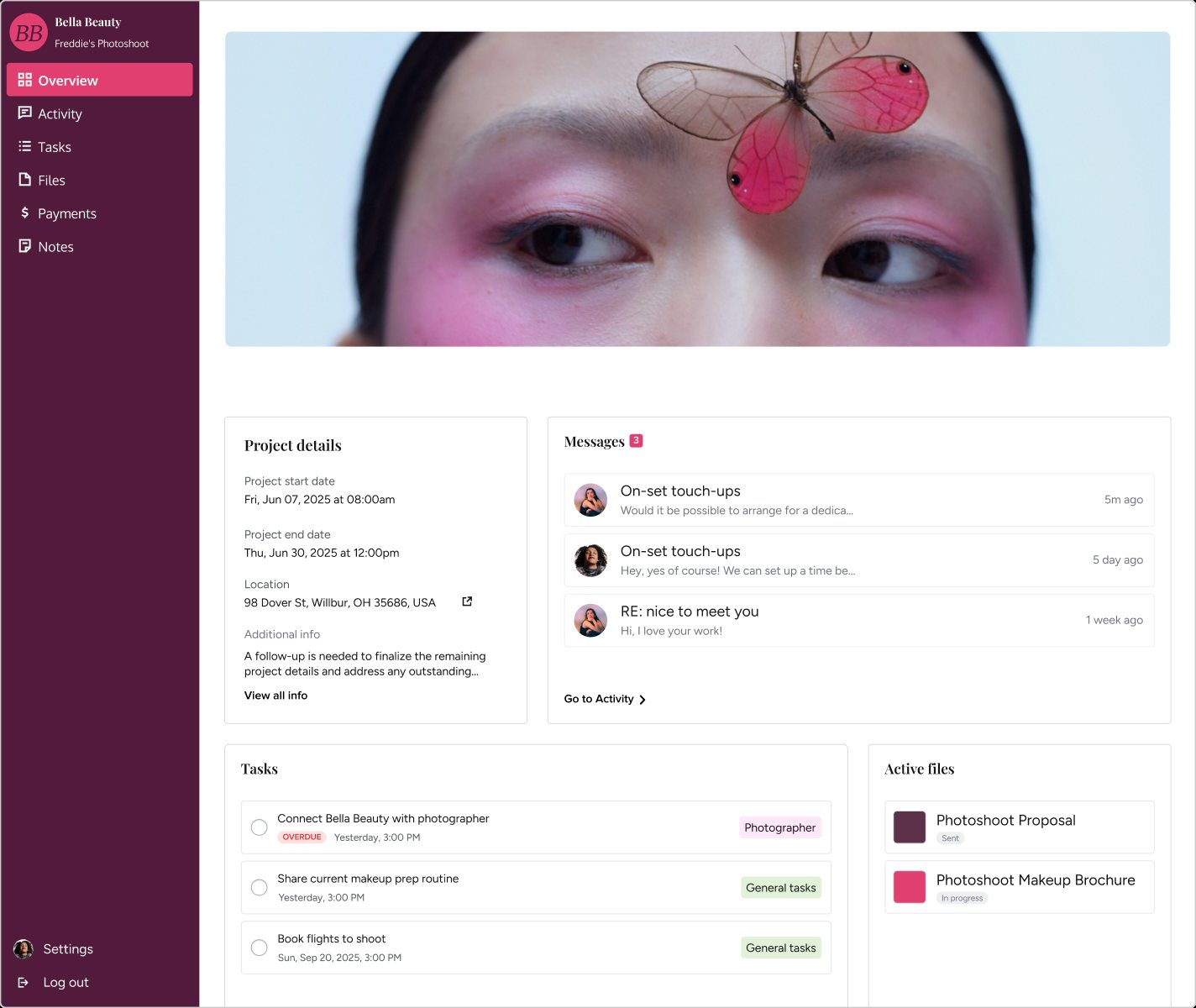This screenshot has width=1196, height=1008.
Task: Open the Notes page
Action: click(x=99, y=246)
